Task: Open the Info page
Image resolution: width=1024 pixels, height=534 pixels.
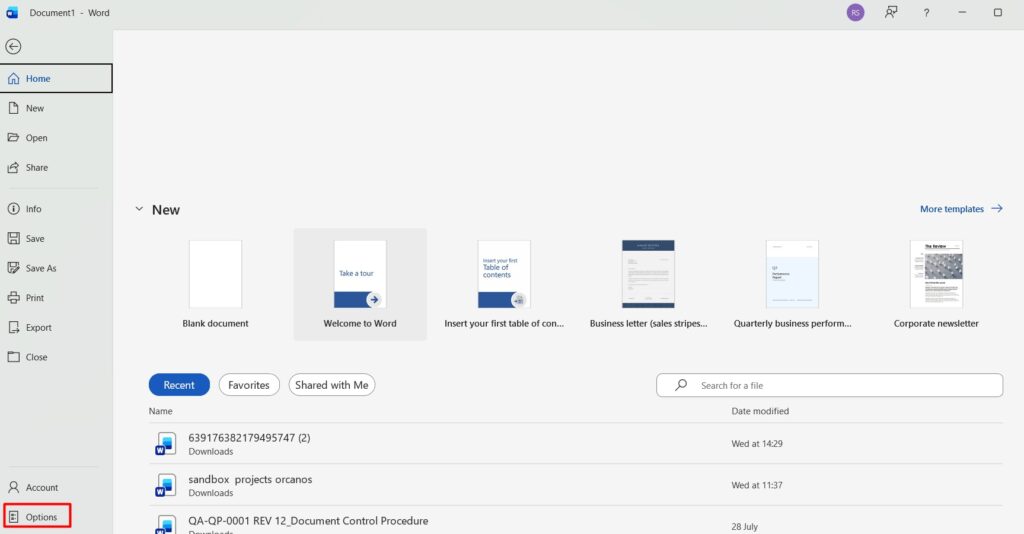Action: coord(56,209)
